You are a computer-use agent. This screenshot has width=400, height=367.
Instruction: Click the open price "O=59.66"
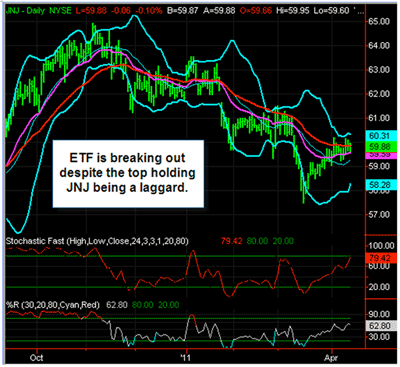point(255,11)
